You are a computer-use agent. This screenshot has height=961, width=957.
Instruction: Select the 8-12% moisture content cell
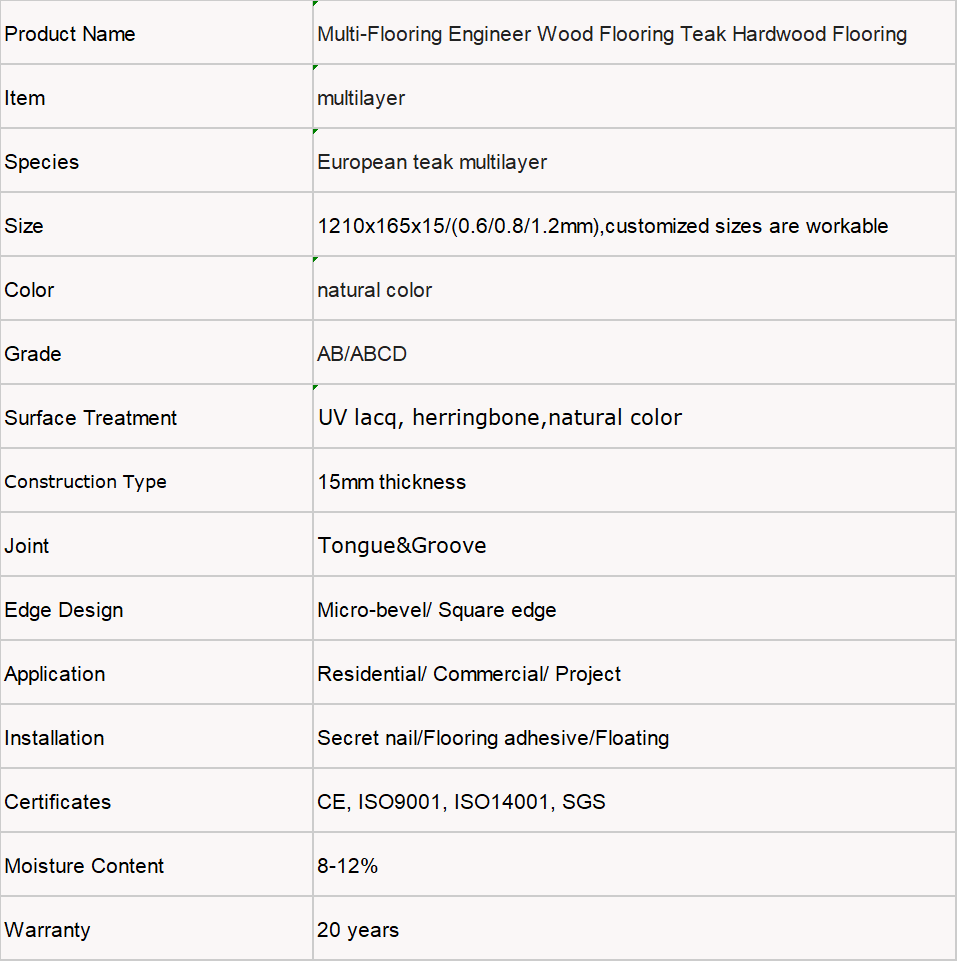point(634,865)
